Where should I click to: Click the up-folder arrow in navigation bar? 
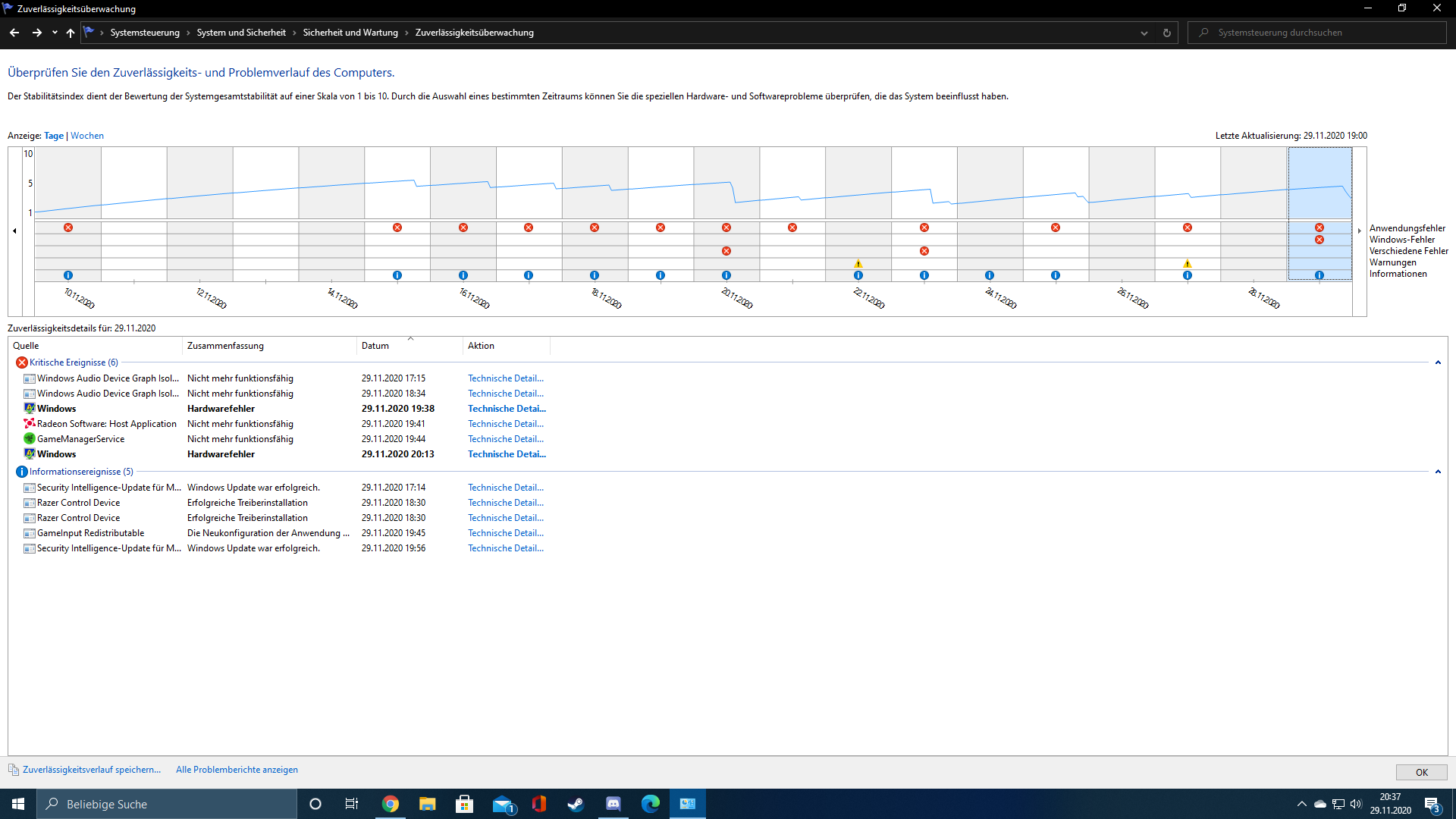click(71, 33)
